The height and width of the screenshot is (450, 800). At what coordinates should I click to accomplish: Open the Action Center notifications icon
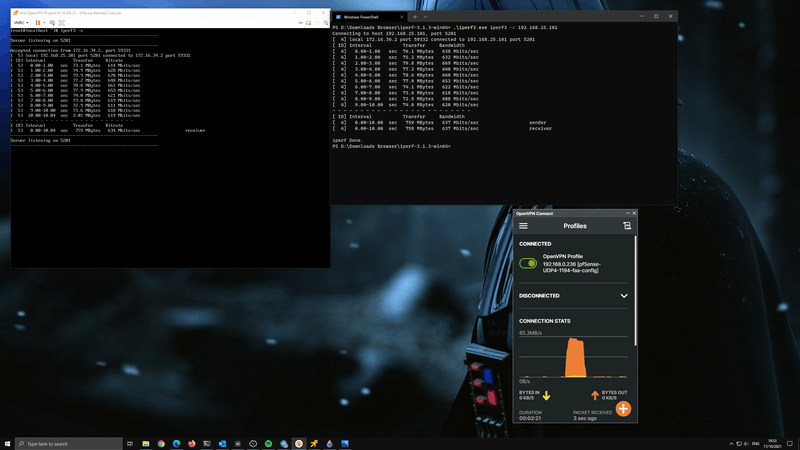(790, 443)
